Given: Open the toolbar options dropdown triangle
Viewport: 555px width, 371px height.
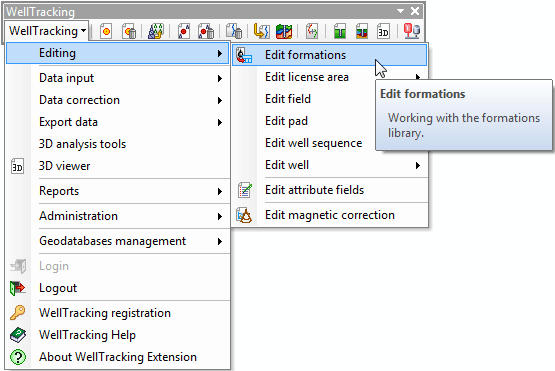Looking at the screenshot, I should tap(400, 11).
